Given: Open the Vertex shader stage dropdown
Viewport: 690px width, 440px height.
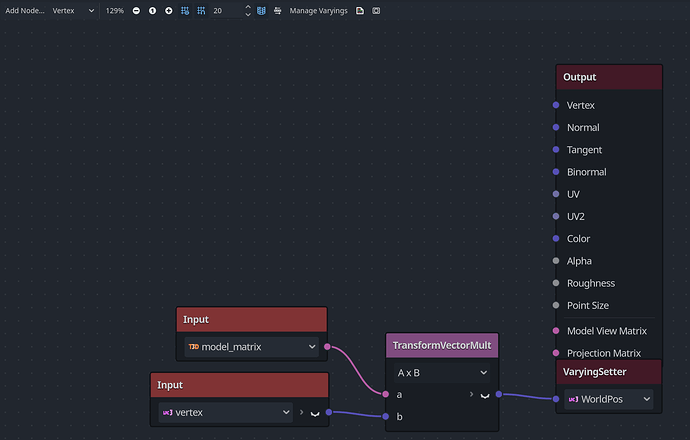Looking at the screenshot, I should click(73, 11).
